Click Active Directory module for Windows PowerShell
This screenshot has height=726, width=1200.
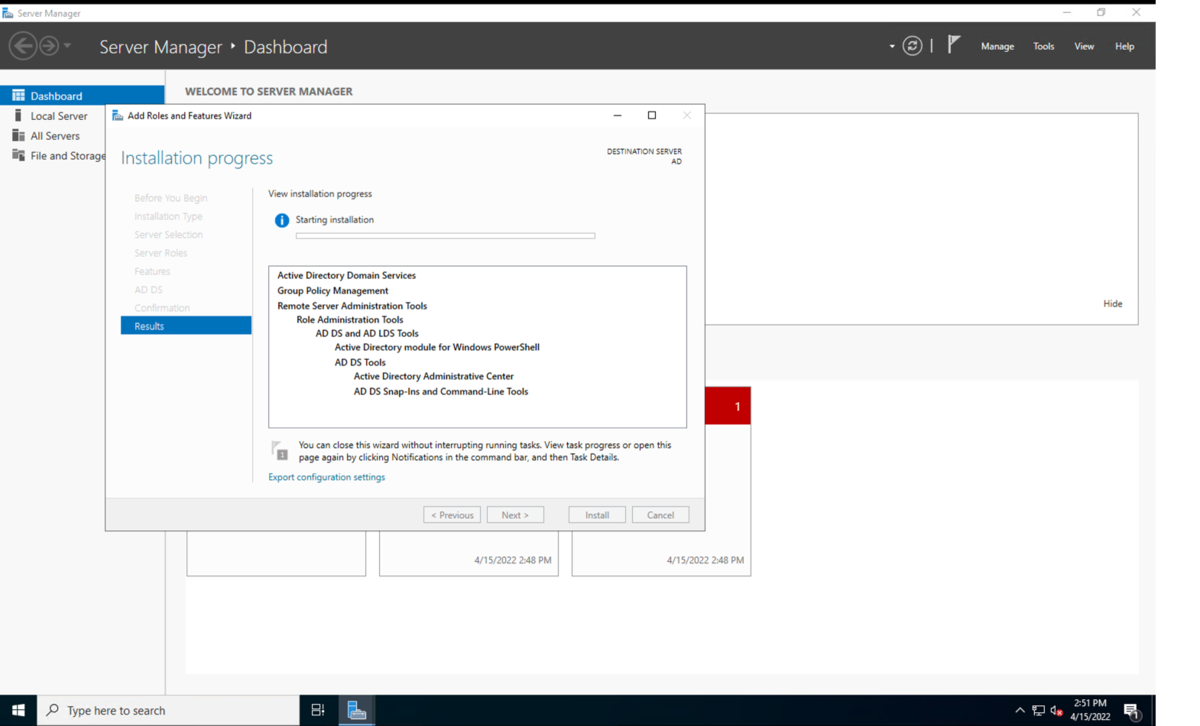(437, 348)
